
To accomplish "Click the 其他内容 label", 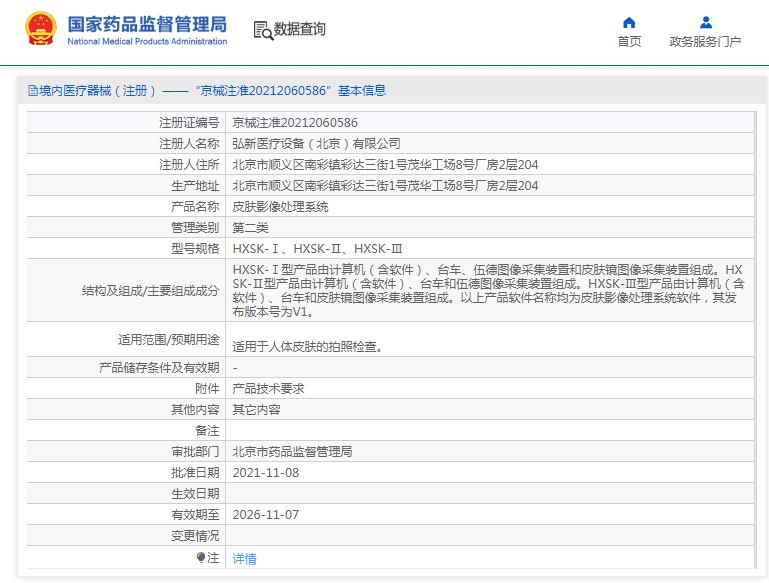I will [195, 410].
